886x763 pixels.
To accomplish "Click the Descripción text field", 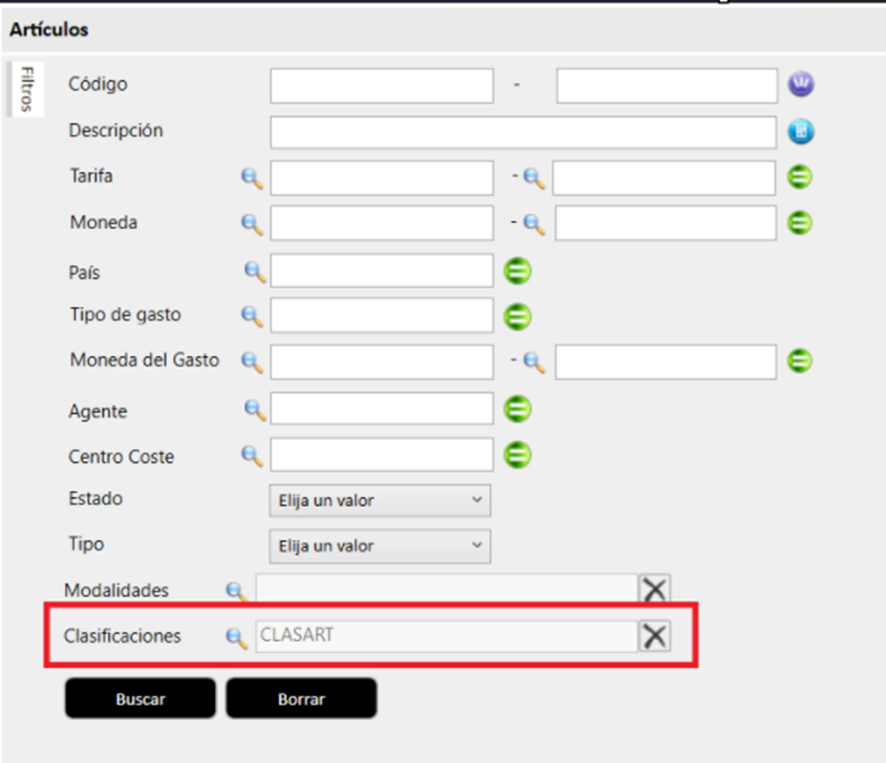I will (x=523, y=132).
